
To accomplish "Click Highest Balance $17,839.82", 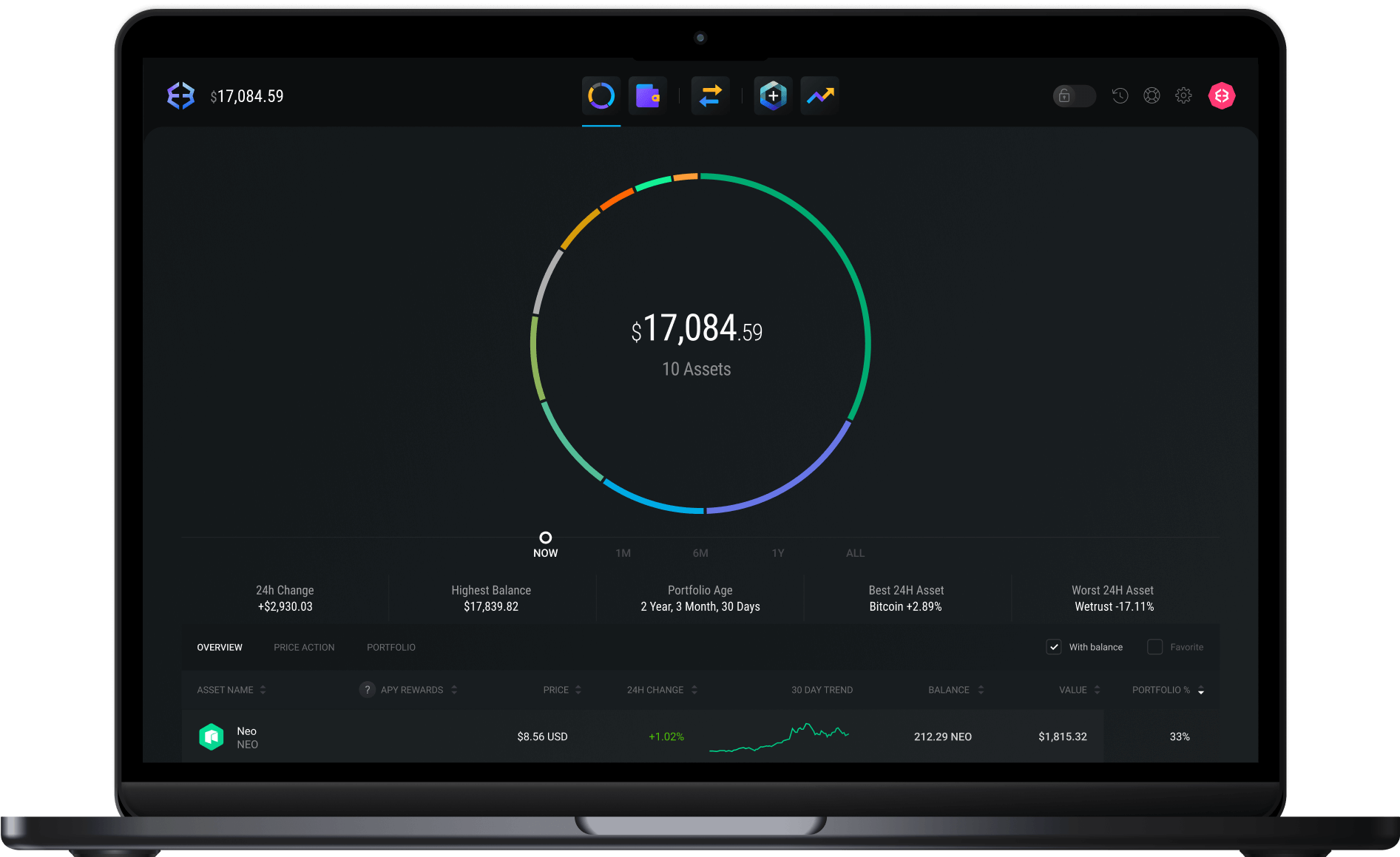I will 491,606.
